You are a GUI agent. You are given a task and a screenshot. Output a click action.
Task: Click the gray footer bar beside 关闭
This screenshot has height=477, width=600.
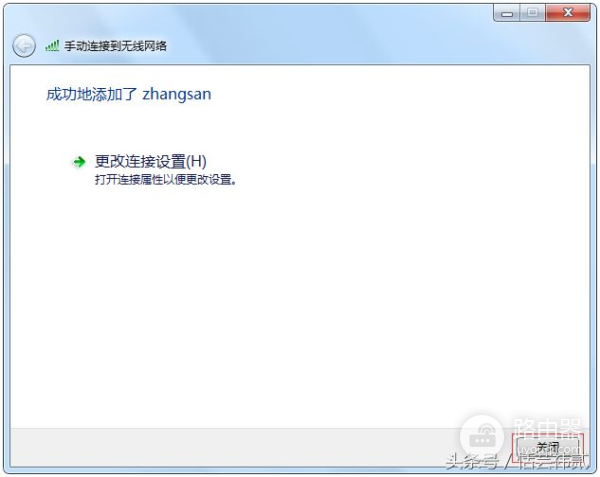pos(230,447)
